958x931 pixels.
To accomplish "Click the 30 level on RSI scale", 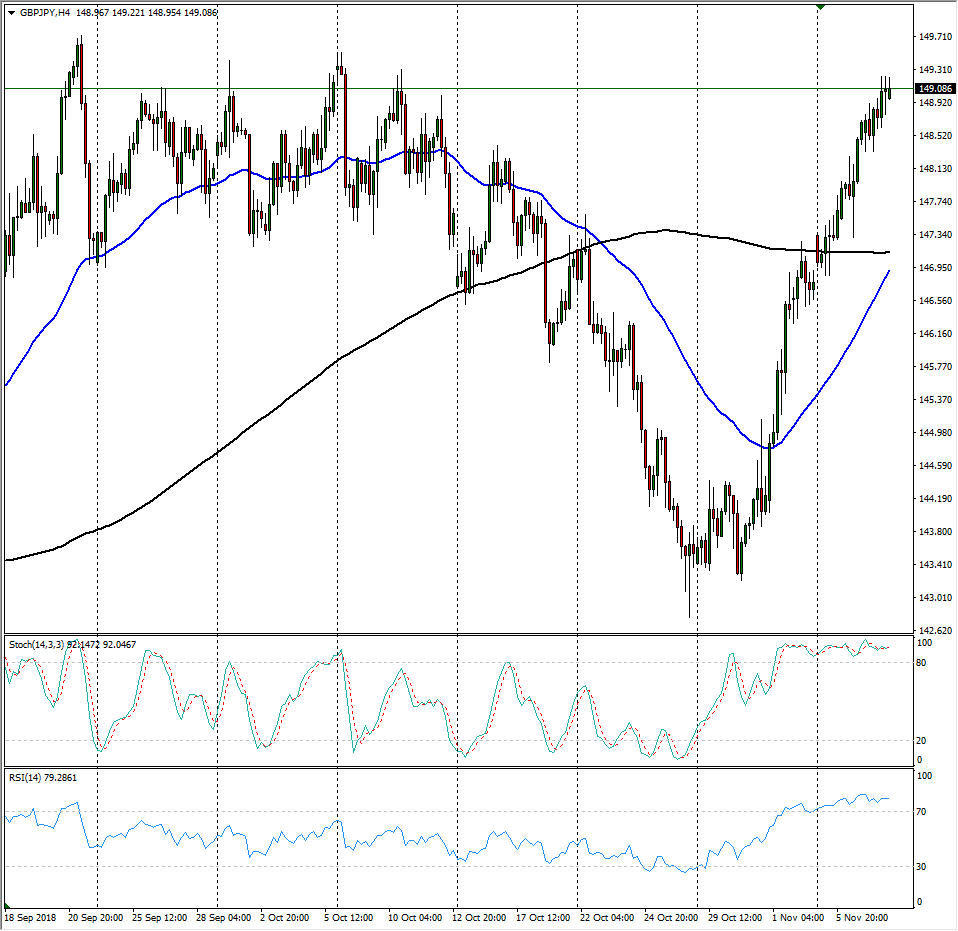I will tap(922, 866).
